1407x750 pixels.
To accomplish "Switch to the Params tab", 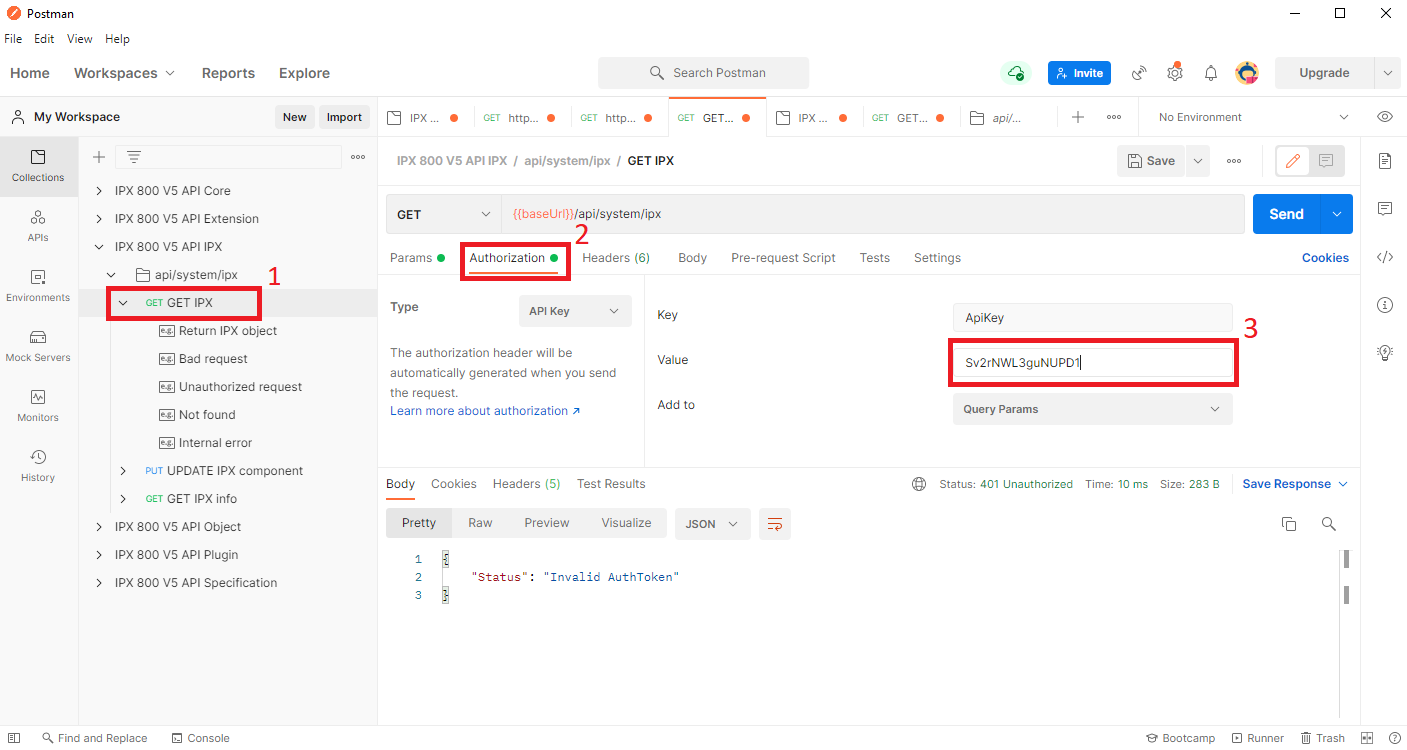I will [x=417, y=258].
